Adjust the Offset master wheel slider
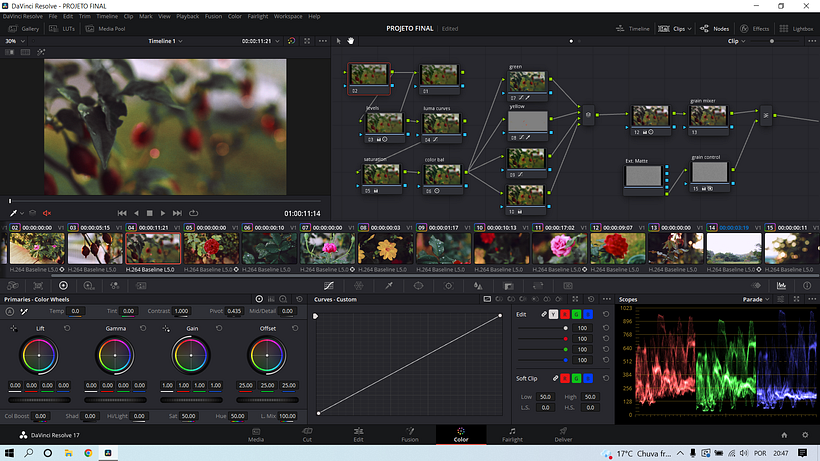Screen dimensions: 820x461 (x=267, y=400)
